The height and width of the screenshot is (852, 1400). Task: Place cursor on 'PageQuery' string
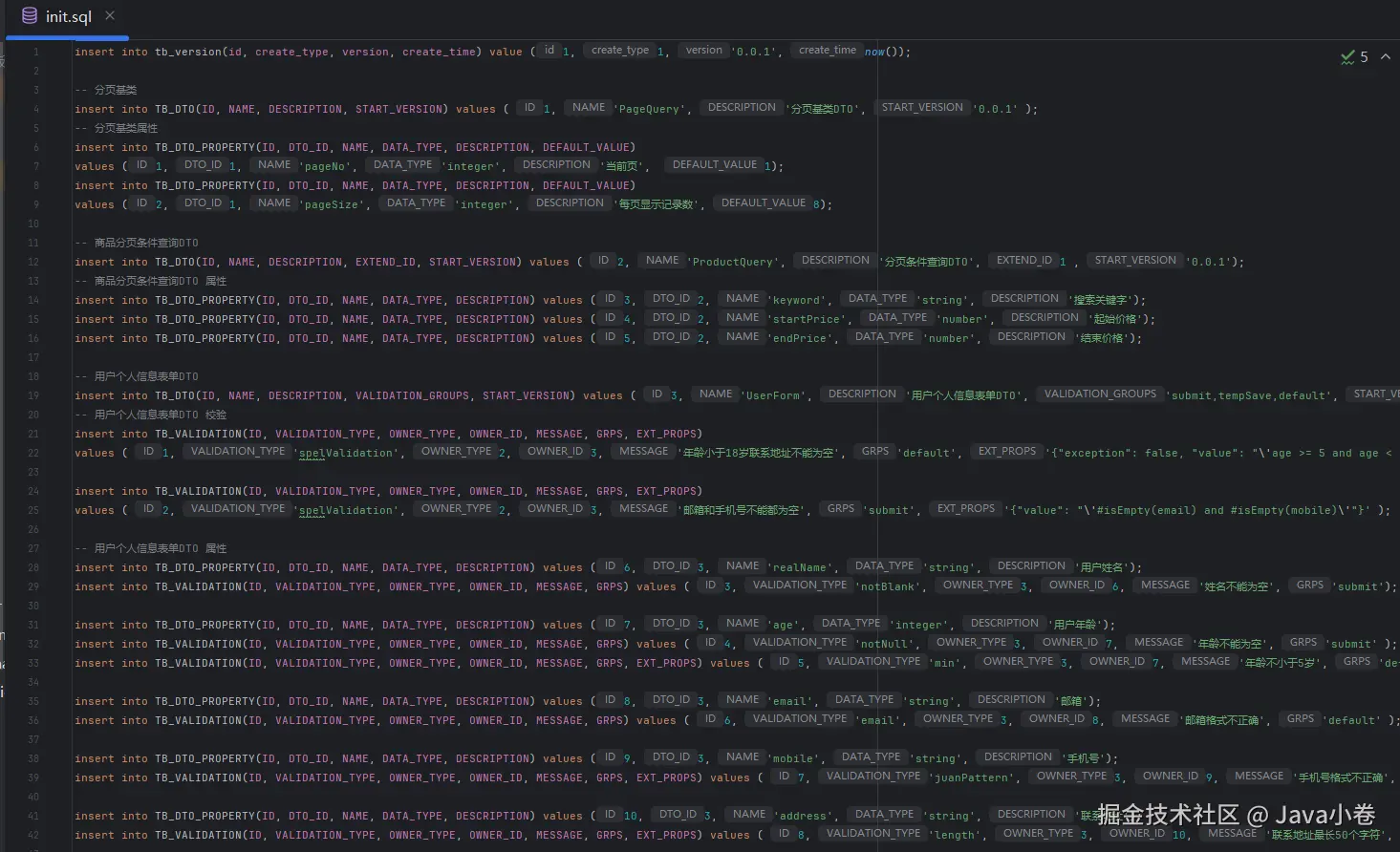(650, 109)
